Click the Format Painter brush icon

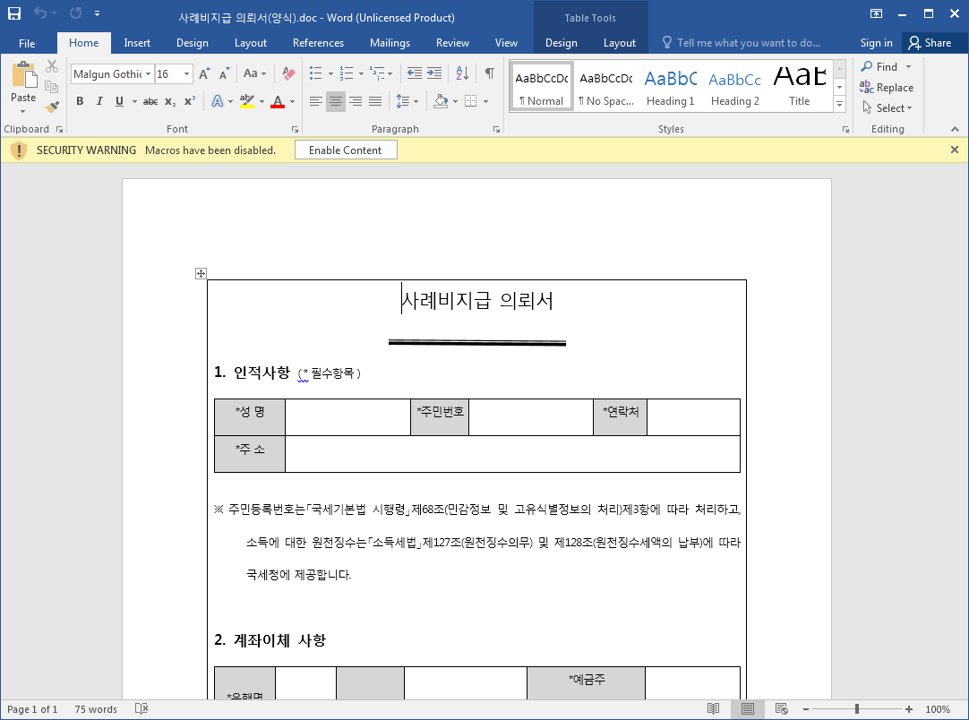click(52, 106)
